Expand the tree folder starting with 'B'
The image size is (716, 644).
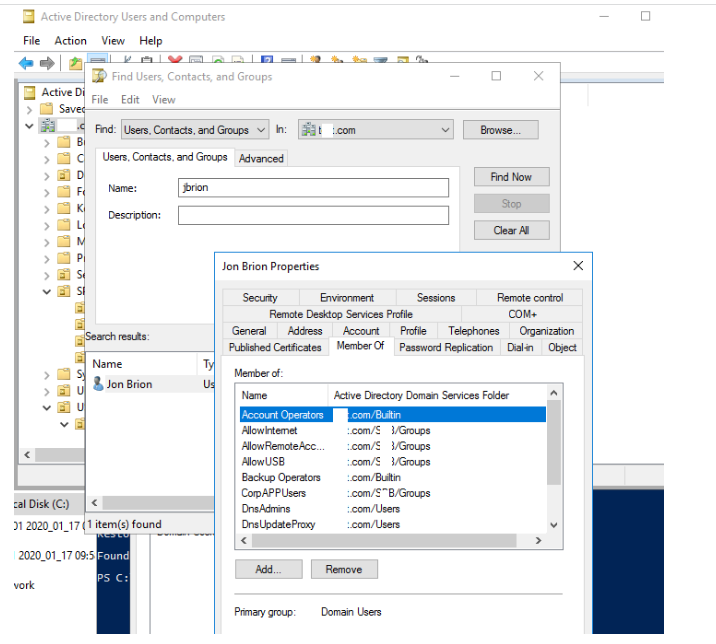(x=47, y=143)
